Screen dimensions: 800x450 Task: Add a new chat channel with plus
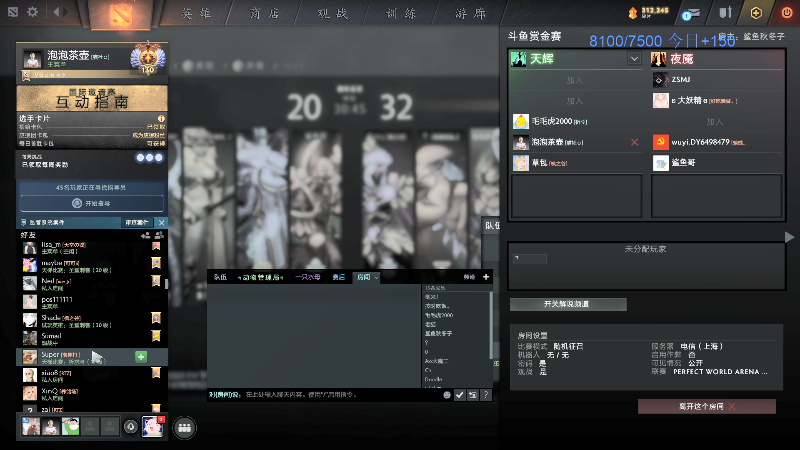pyautogui.click(x=486, y=277)
